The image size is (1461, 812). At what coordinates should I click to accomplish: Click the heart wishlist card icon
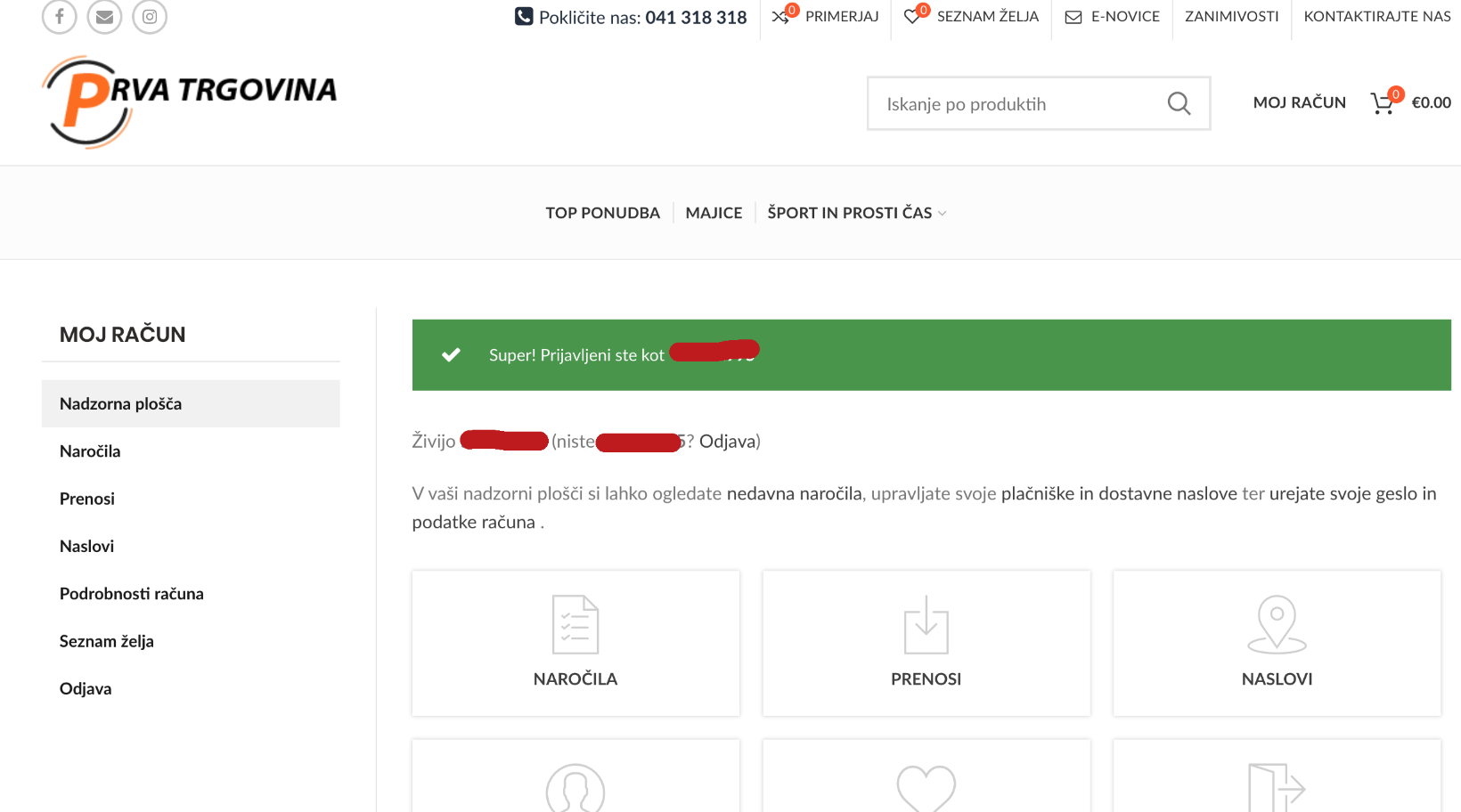926,788
